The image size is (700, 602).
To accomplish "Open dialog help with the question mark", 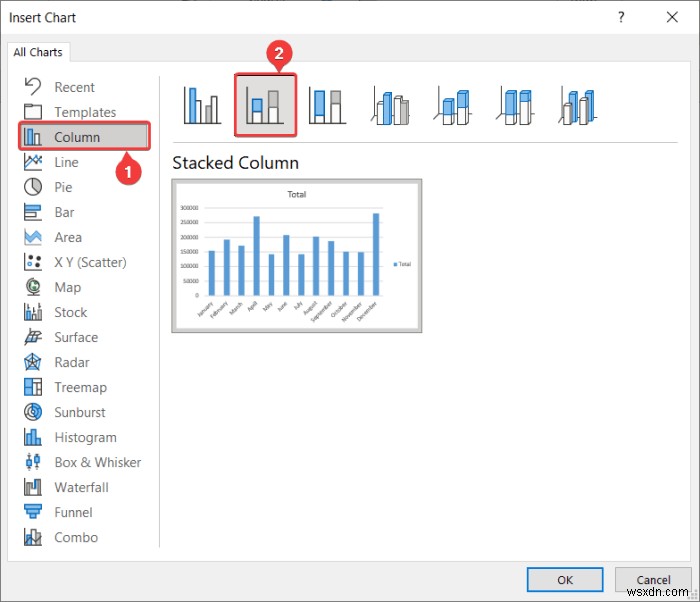I will tap(621, 17).
